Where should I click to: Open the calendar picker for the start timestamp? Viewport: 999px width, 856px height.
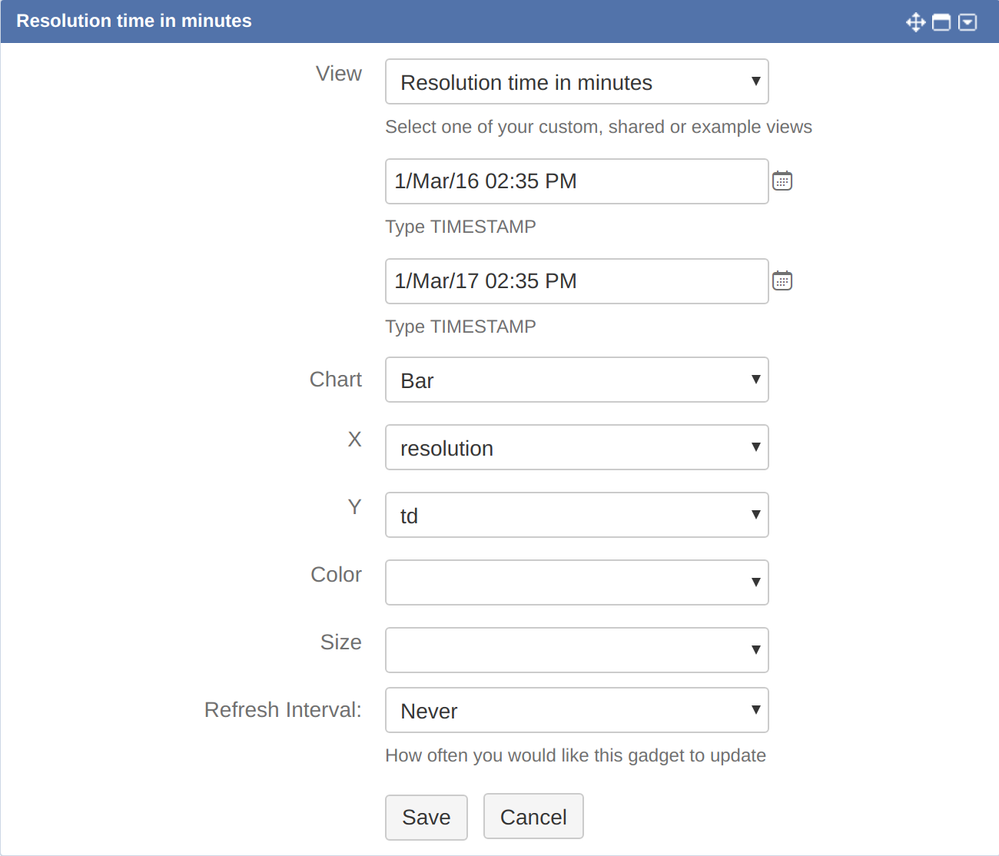[782, 180]
